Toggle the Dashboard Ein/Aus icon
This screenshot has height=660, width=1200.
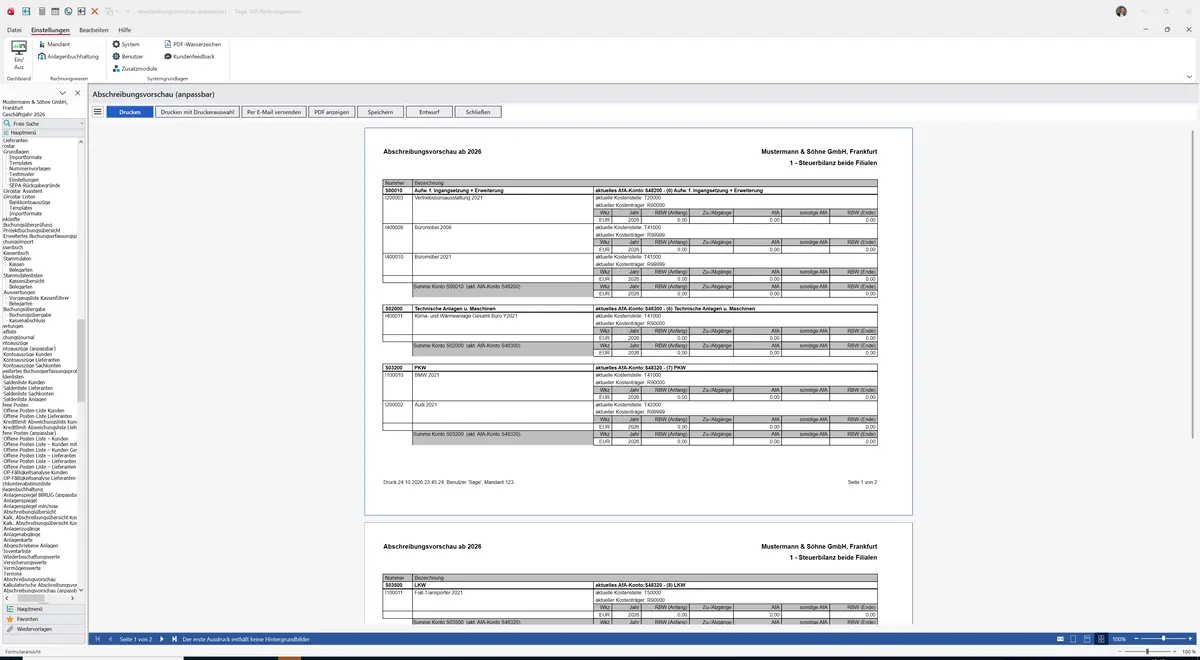point(18,54)
